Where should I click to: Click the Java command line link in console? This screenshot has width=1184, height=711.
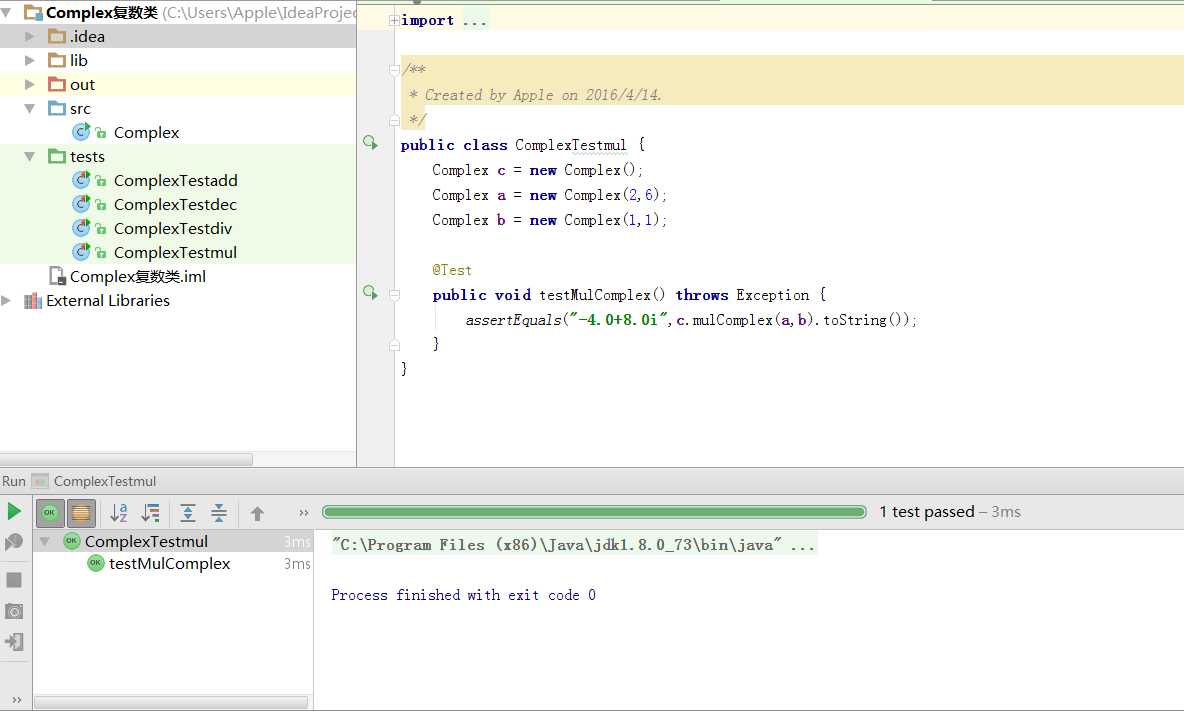pyautogui.click(x=574, y=545)
